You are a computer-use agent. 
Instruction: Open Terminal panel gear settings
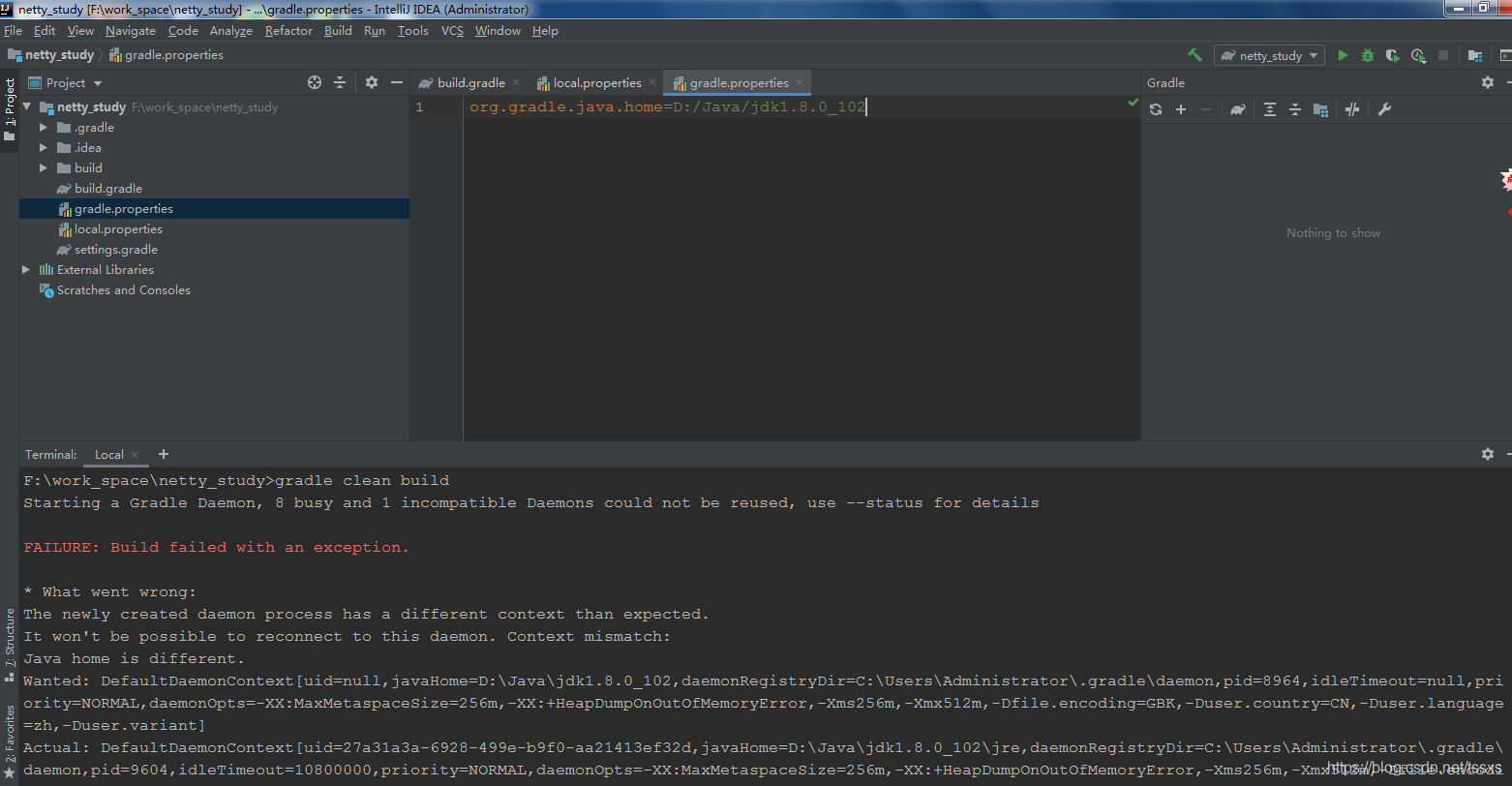coord(1488,454)
